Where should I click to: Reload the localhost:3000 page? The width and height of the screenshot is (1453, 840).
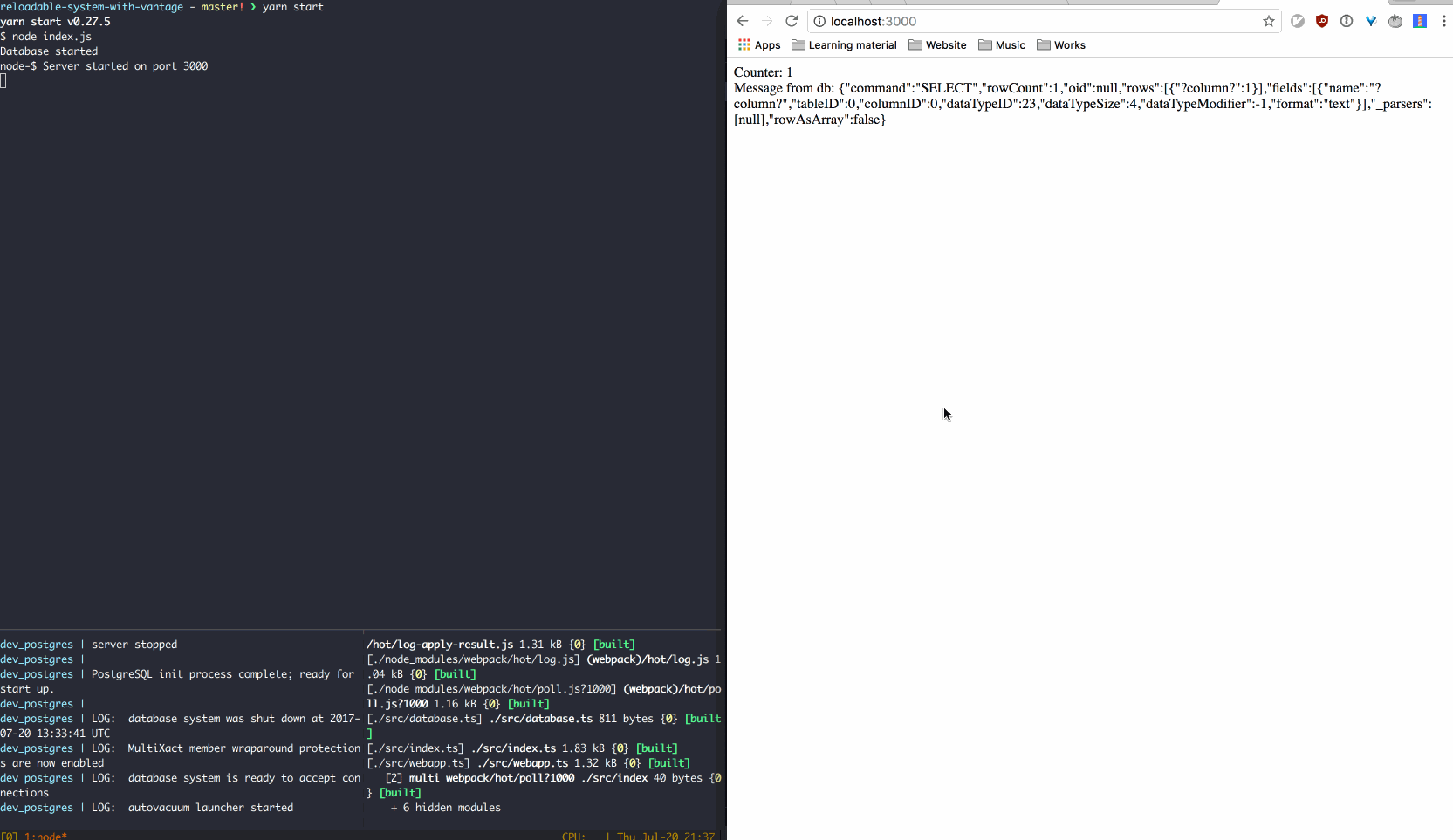792,21
